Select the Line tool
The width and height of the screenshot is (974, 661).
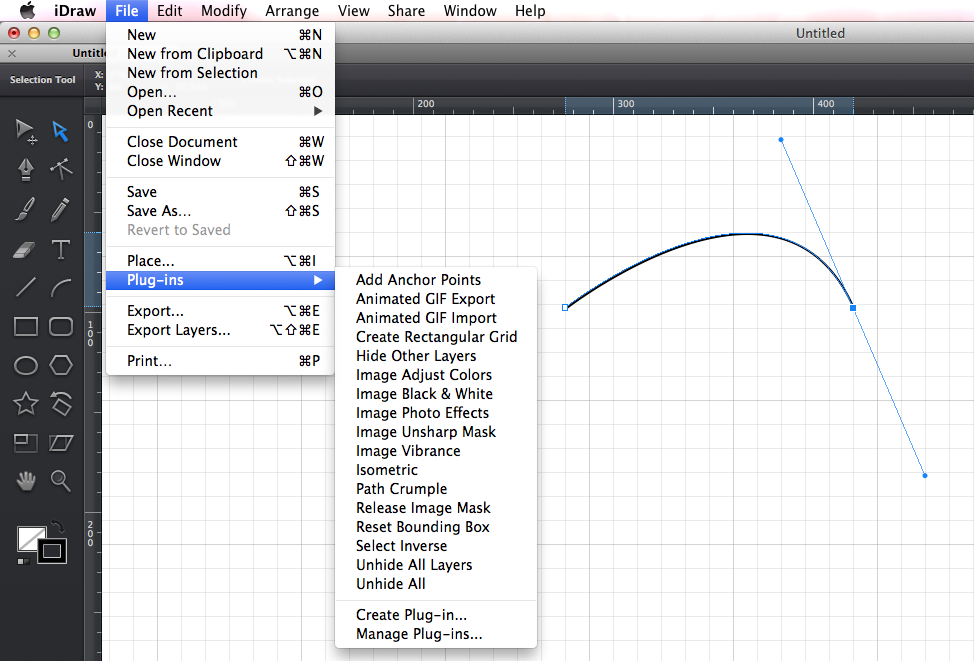[25, 288]
